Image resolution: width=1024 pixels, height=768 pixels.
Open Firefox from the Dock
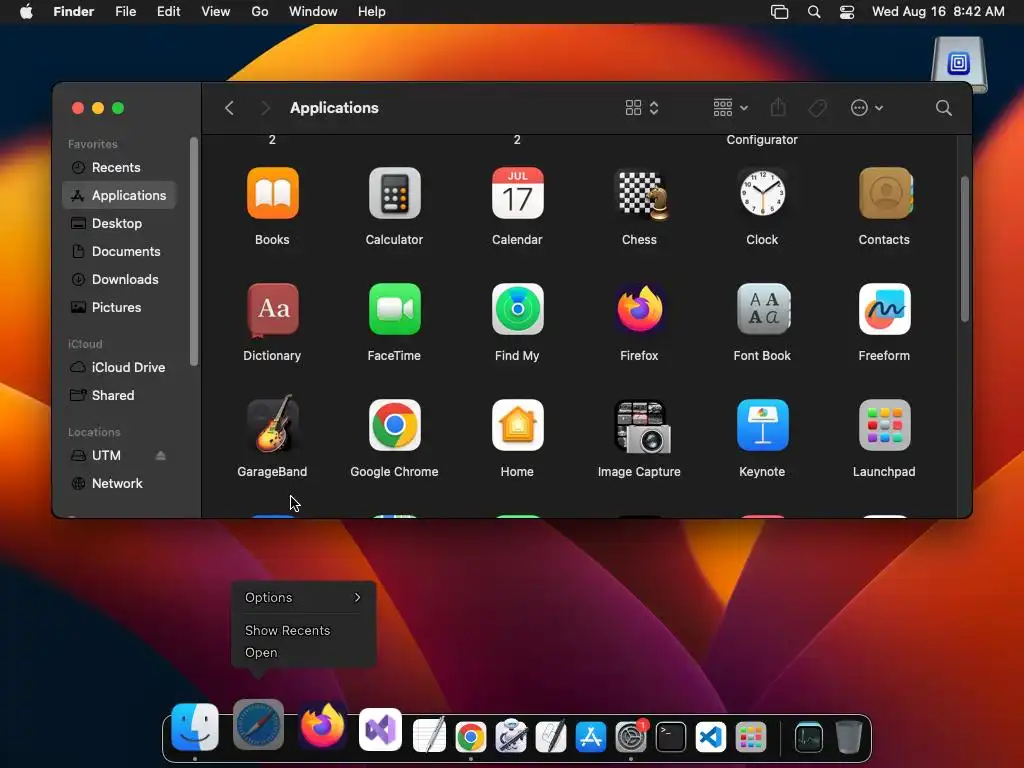[x=322, y=726]
